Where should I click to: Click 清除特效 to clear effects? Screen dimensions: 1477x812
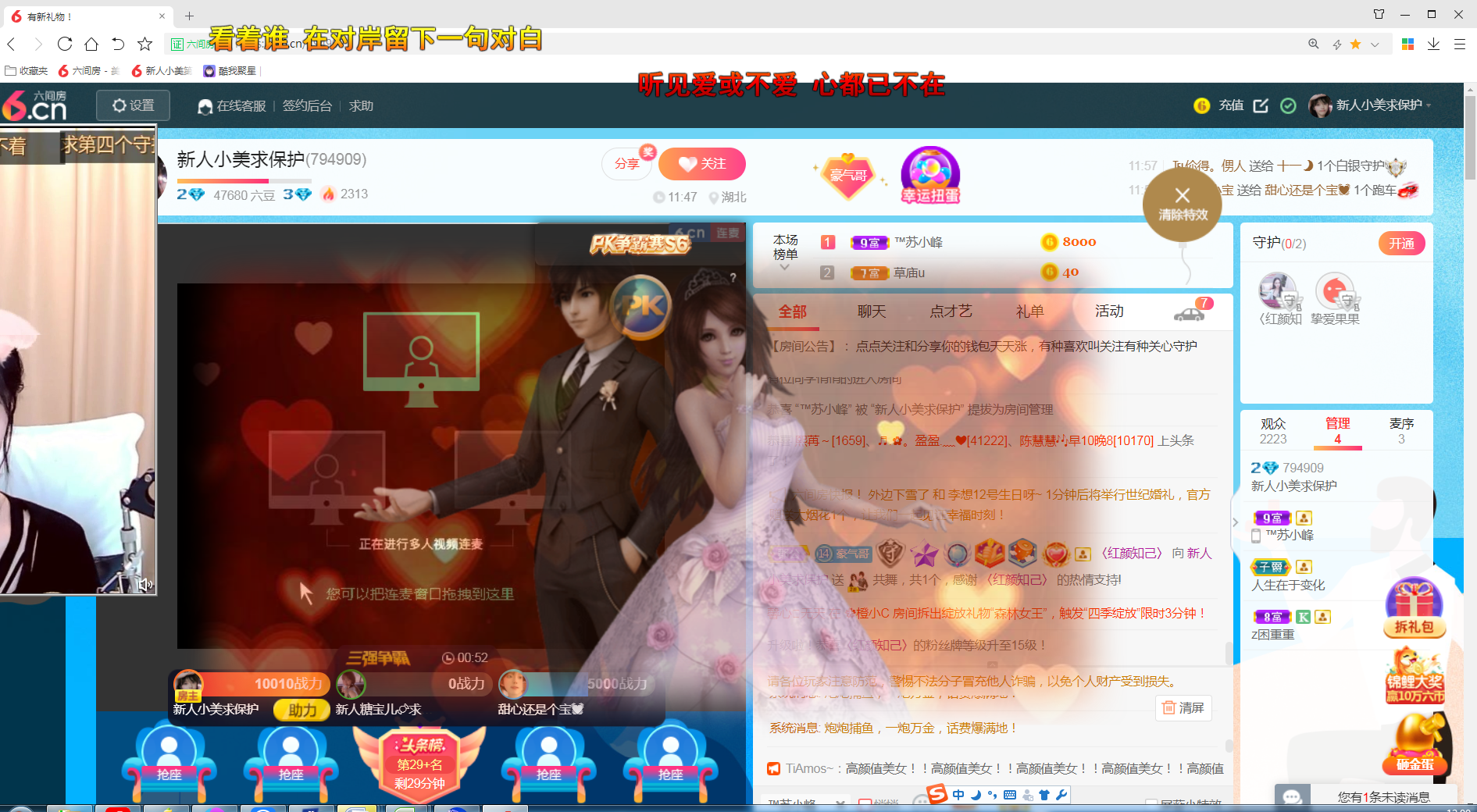click(x=1183, y=205)
